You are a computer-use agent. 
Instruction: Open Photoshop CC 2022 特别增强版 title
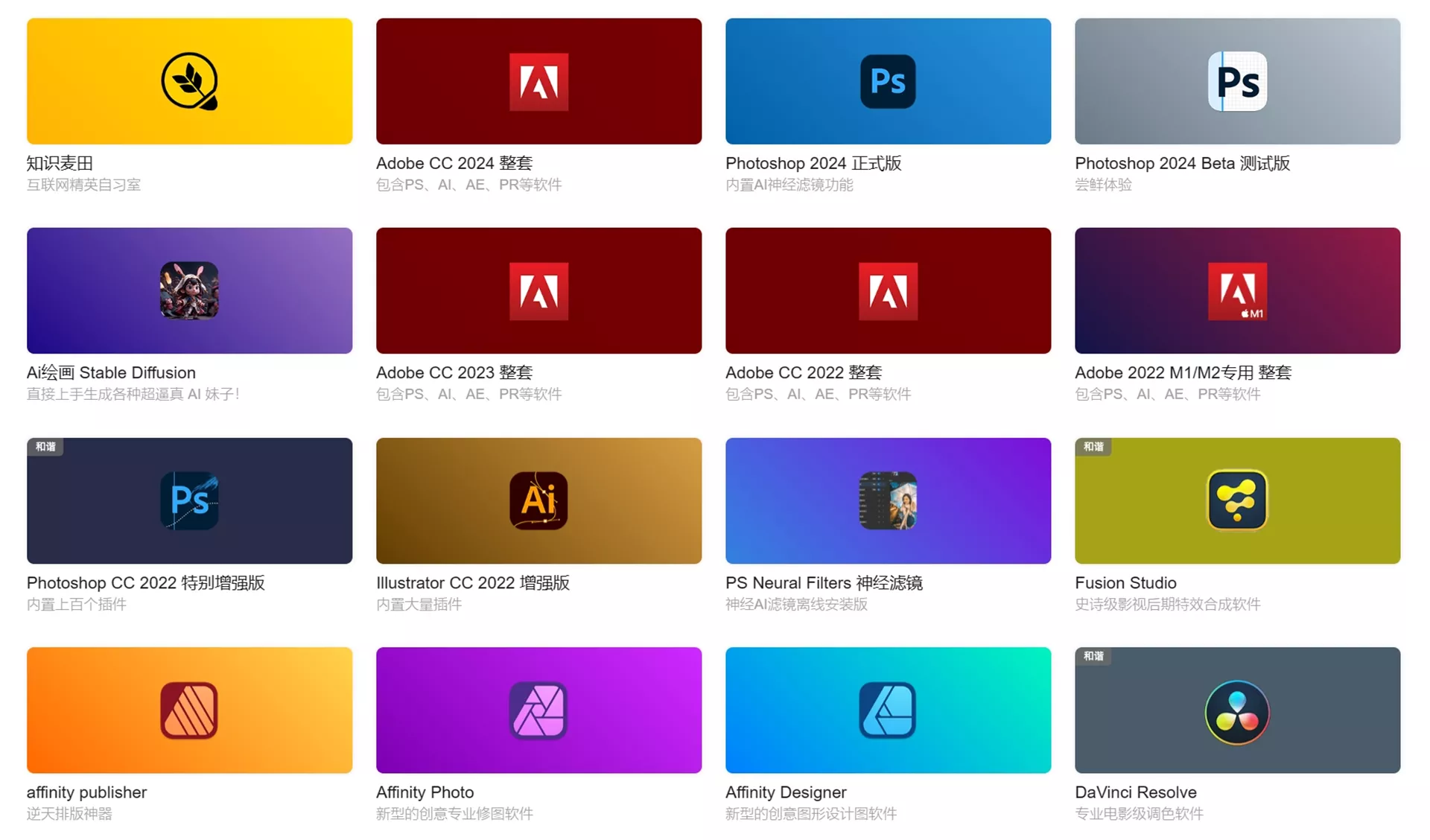[x=146, y=582]
